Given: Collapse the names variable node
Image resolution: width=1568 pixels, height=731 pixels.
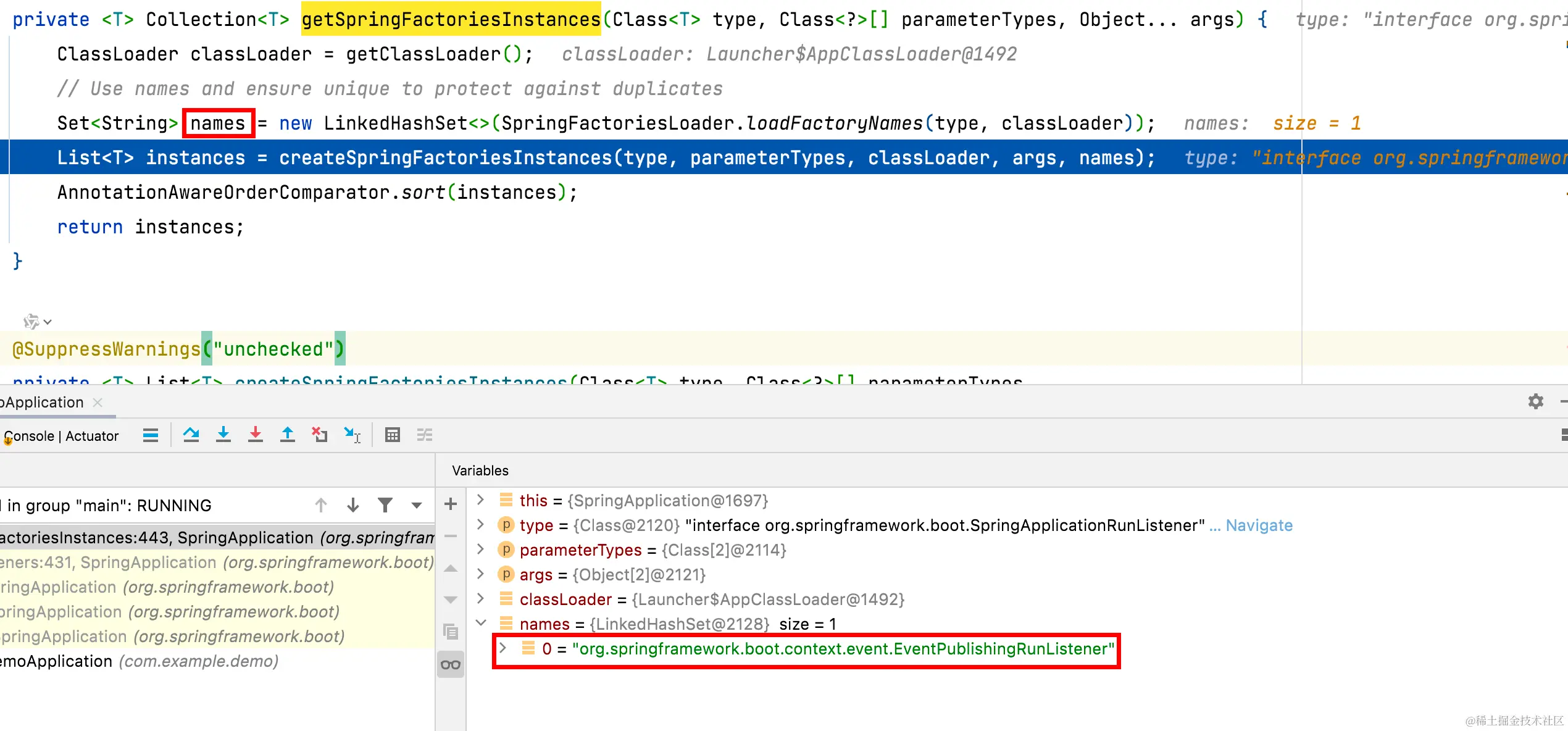Looking at the screenshot, I should click(x=482, y=623).
